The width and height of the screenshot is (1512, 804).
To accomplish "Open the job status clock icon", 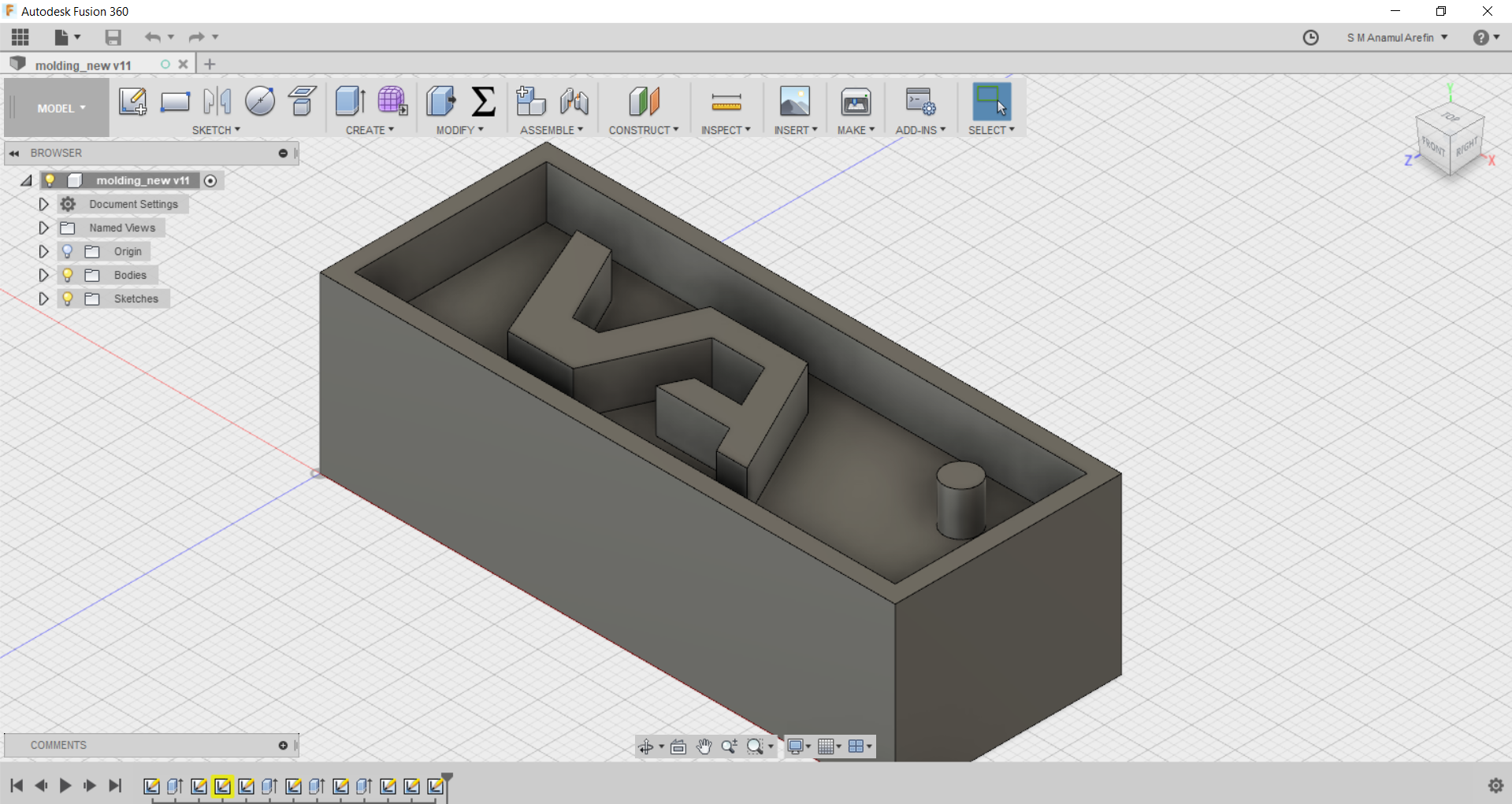I will (1310, 38).
